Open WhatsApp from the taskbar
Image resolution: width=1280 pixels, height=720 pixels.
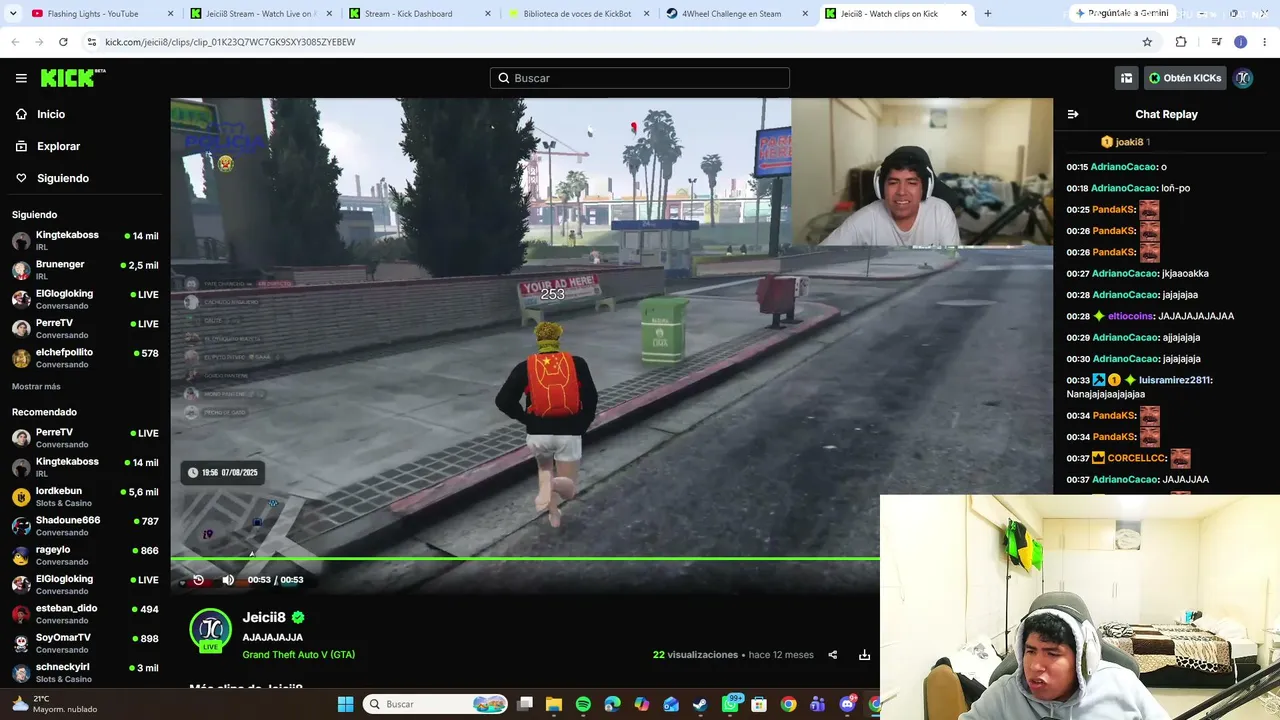coord(731,704)
